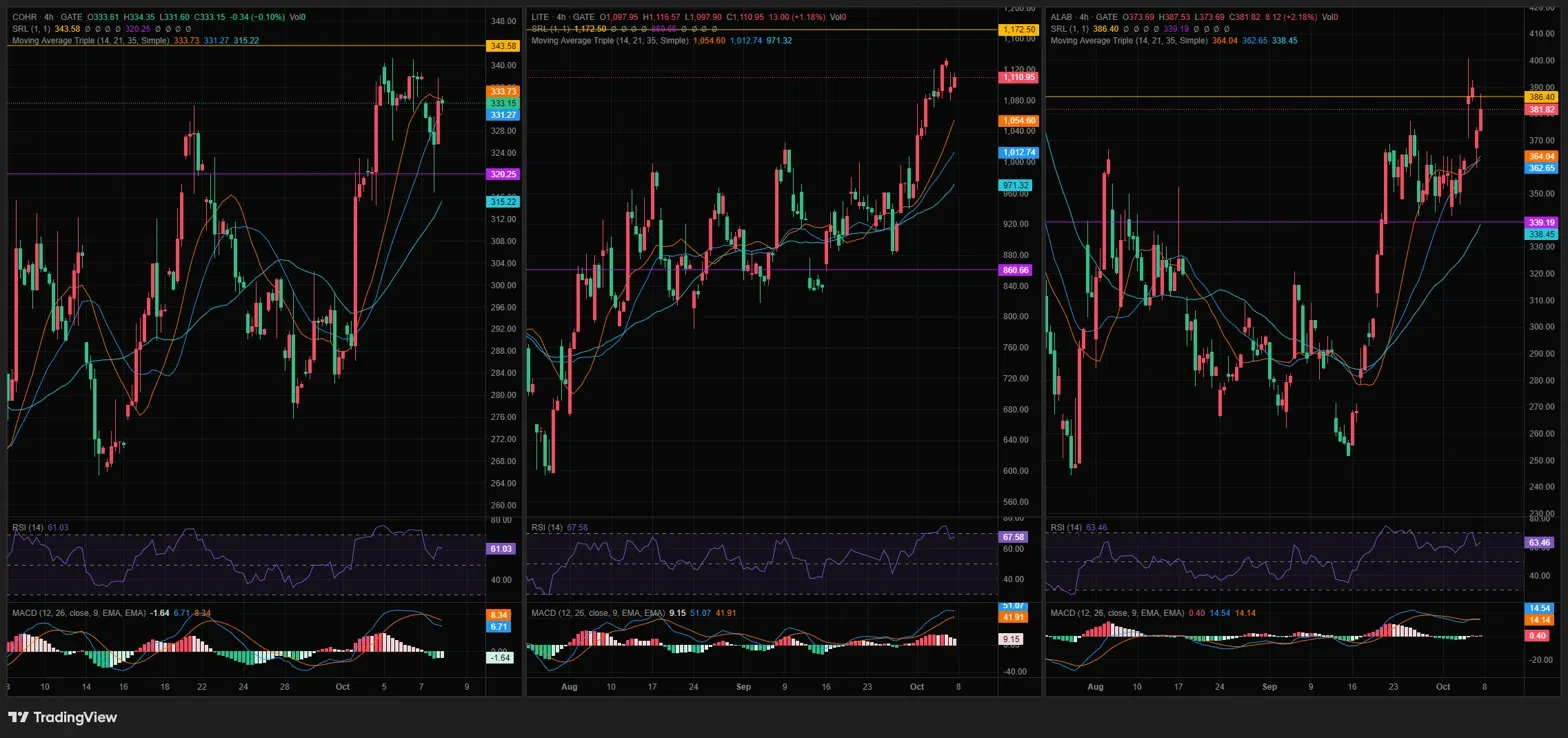This screenshot has height=738, width=1568.
Task: Click the TradingView logo
Action: point(62,717)
